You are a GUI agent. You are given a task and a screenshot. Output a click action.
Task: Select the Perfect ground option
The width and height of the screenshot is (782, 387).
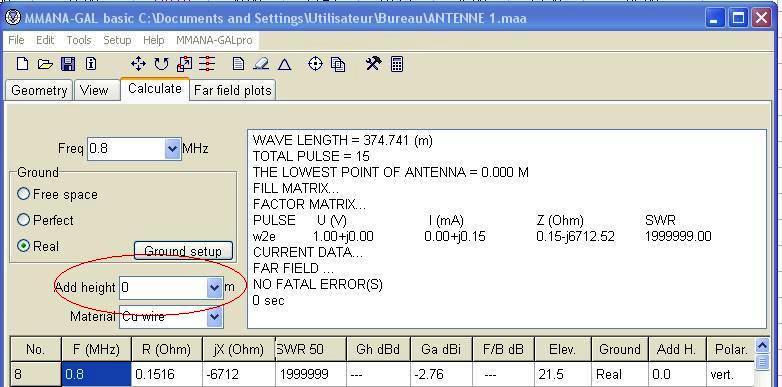(23, 219)
